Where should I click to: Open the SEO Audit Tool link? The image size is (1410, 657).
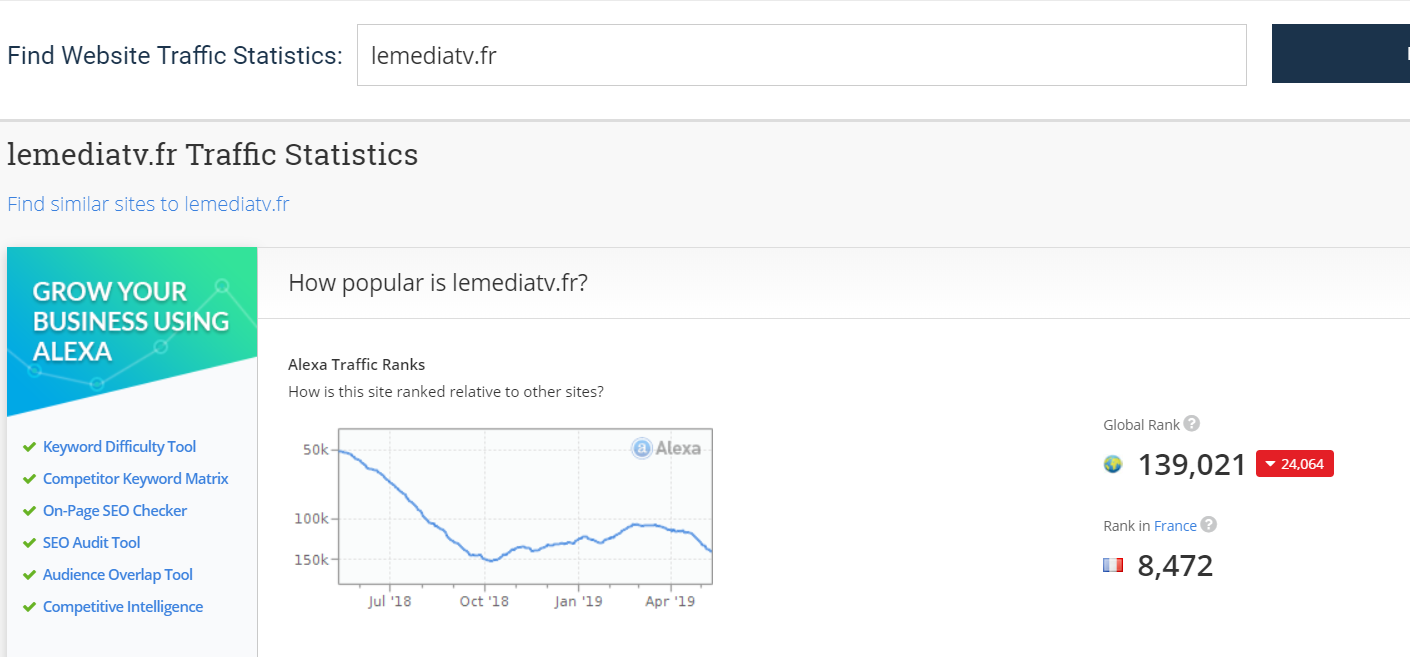[91, 543]
